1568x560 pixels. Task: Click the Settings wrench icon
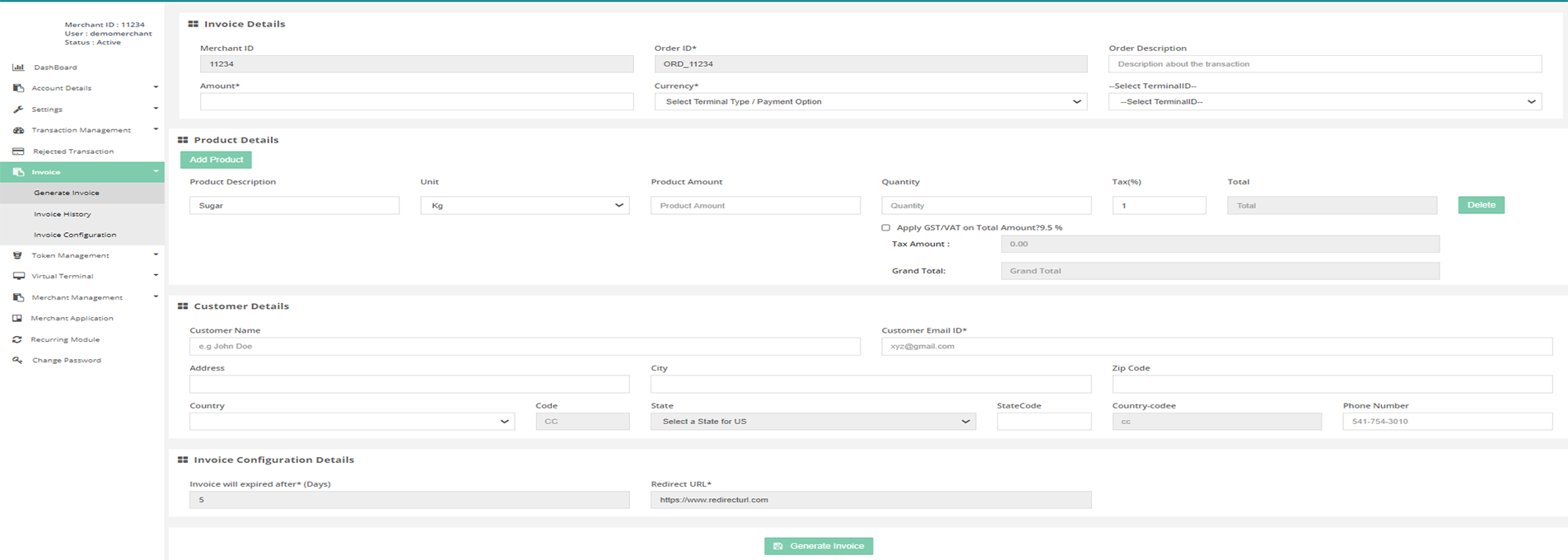(18, 110)
